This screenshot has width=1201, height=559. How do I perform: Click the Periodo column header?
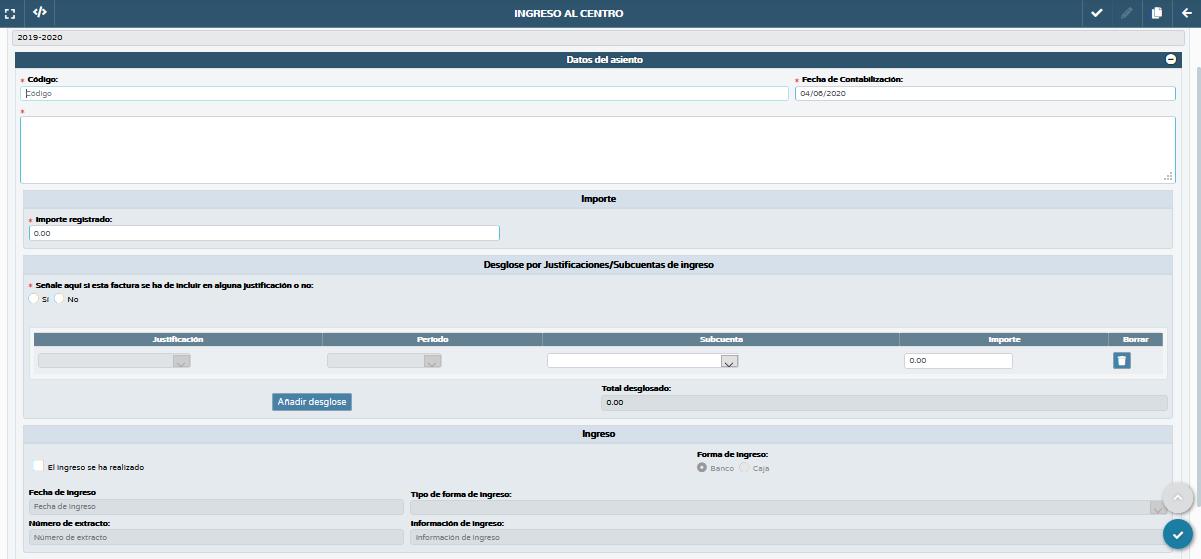click(432, 339)
